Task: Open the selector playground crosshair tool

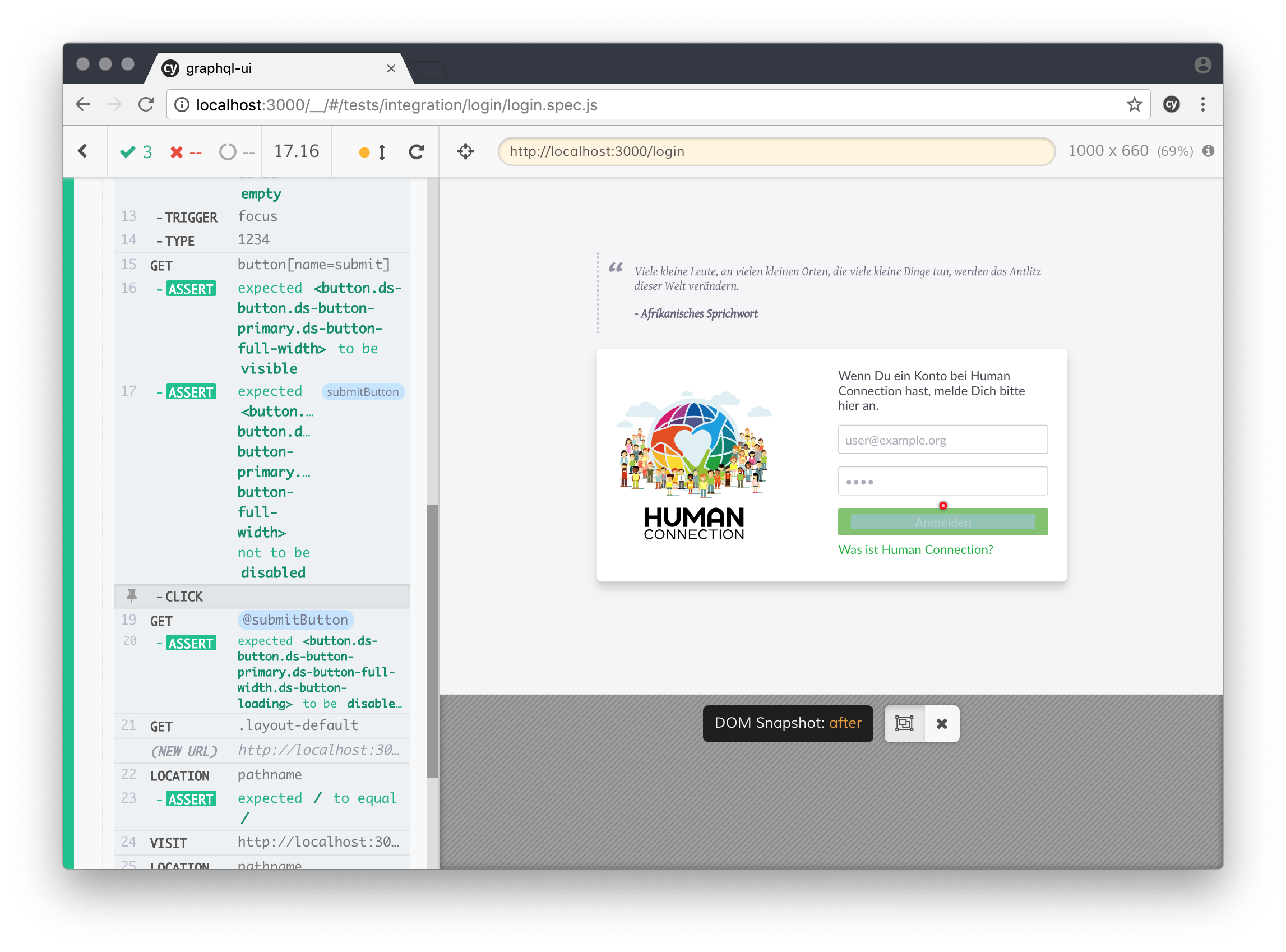Action: point(465,151)
